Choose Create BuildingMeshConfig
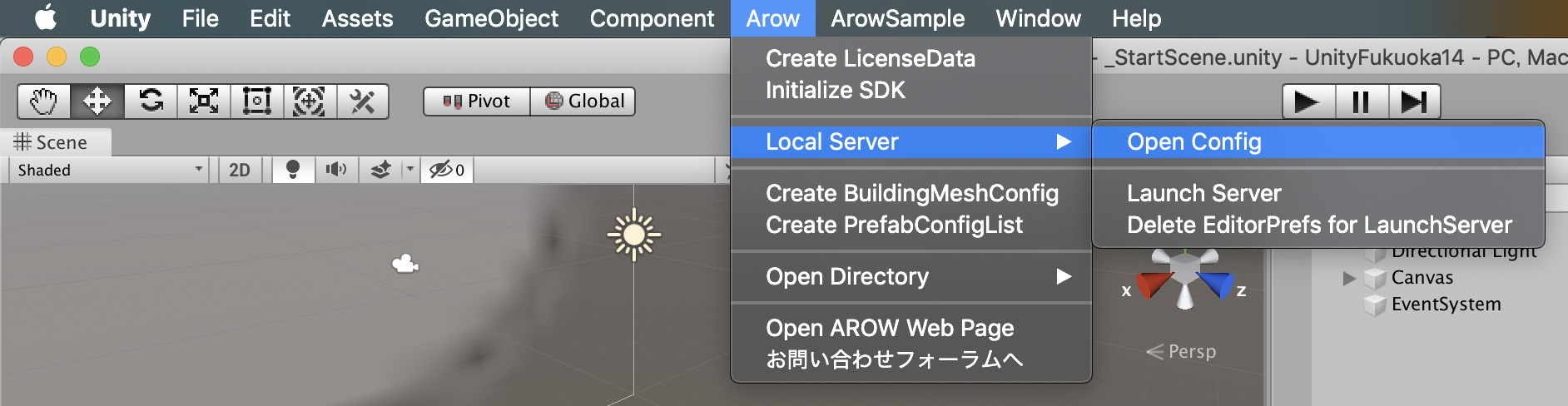Viewport: 1568px width, 406px height. coord(911,193)
